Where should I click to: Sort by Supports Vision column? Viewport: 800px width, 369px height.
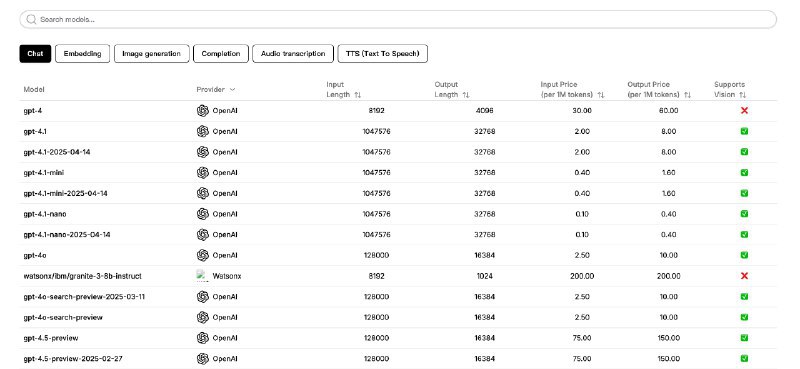(x=742, y=95)
